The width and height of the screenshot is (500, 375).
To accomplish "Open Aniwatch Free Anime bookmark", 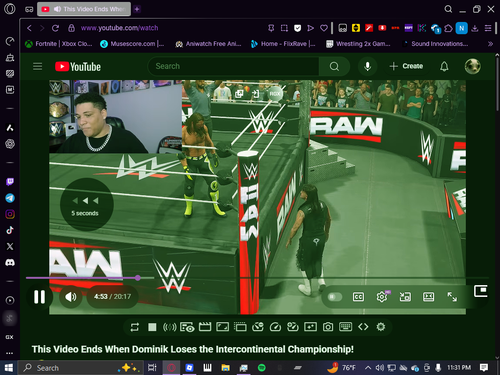I will (x=208, y=44).
